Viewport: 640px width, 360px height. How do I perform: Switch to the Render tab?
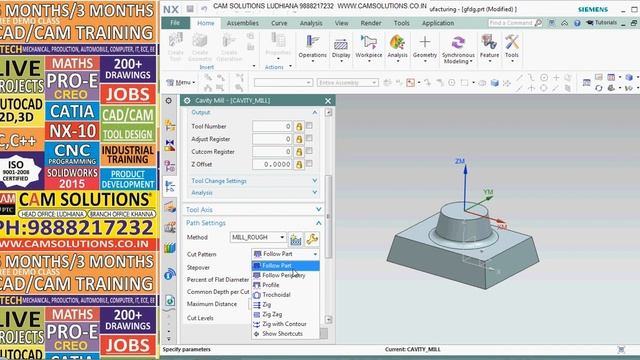pos(371,23)
